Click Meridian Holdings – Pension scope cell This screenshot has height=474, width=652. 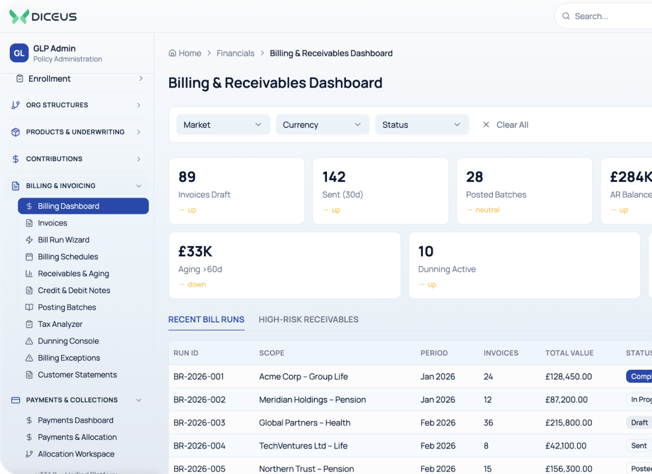tap(312, 400)
